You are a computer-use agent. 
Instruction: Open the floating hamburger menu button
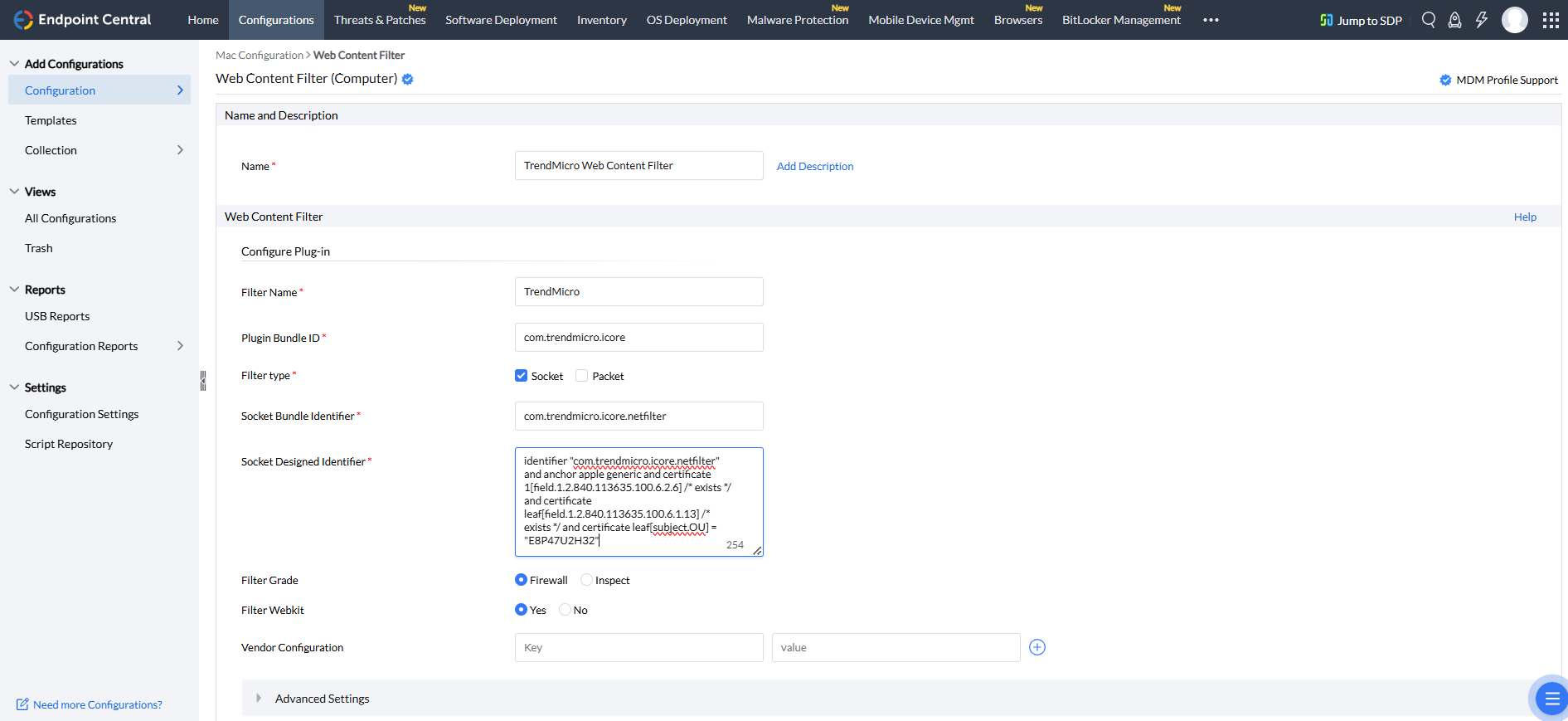coord(1551,699)
